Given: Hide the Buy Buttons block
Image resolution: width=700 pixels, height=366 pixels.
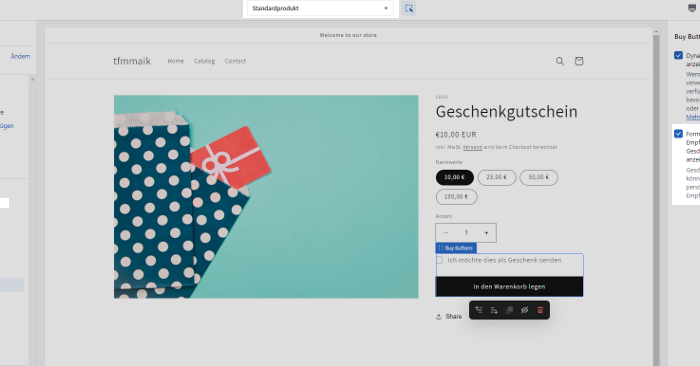Looking at the screenshot, I should point(525,310).
